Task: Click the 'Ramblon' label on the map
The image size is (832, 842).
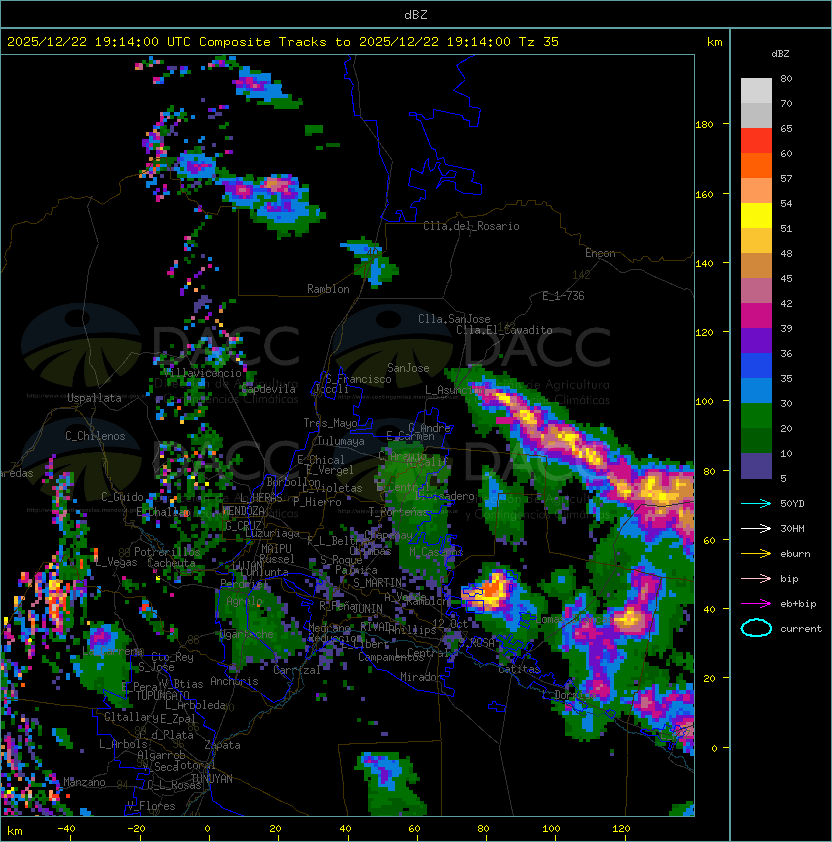Action: click(328, 289)
